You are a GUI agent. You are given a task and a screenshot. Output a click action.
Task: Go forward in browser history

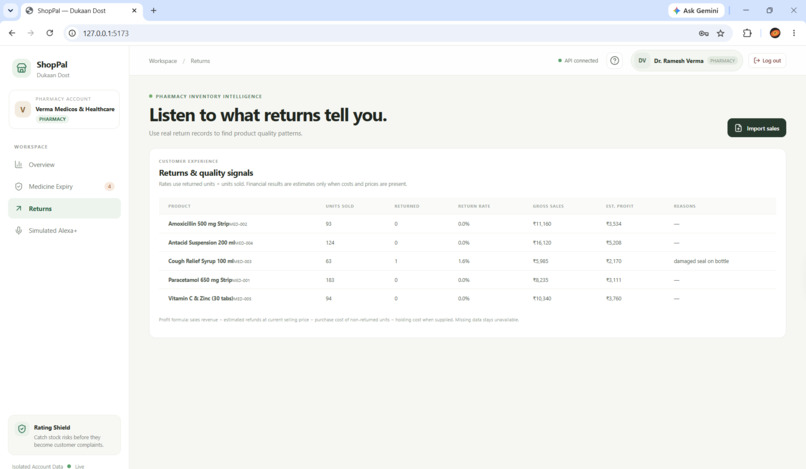pyautogui.click(x=31, y=33)
